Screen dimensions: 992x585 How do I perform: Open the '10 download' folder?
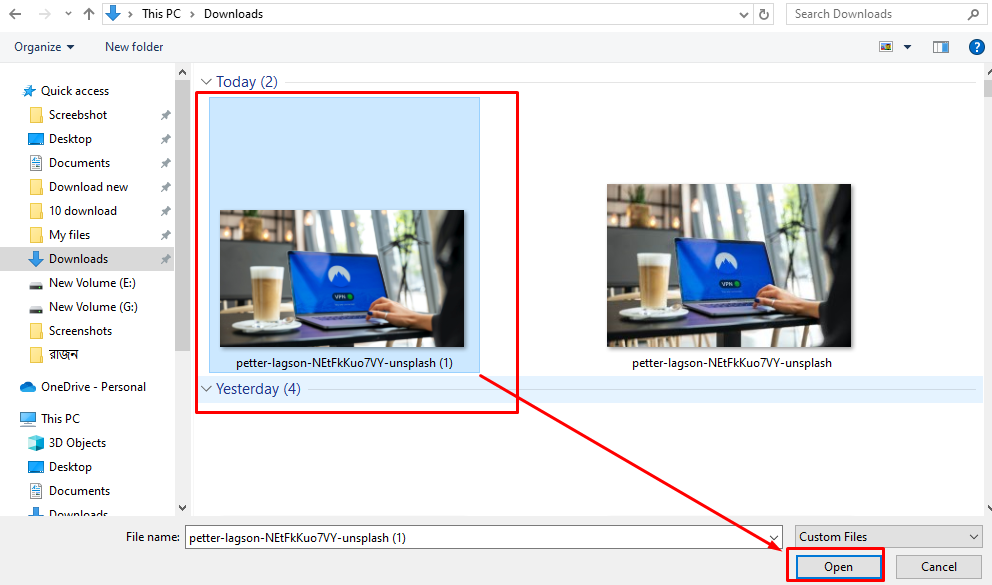(83, 211)
